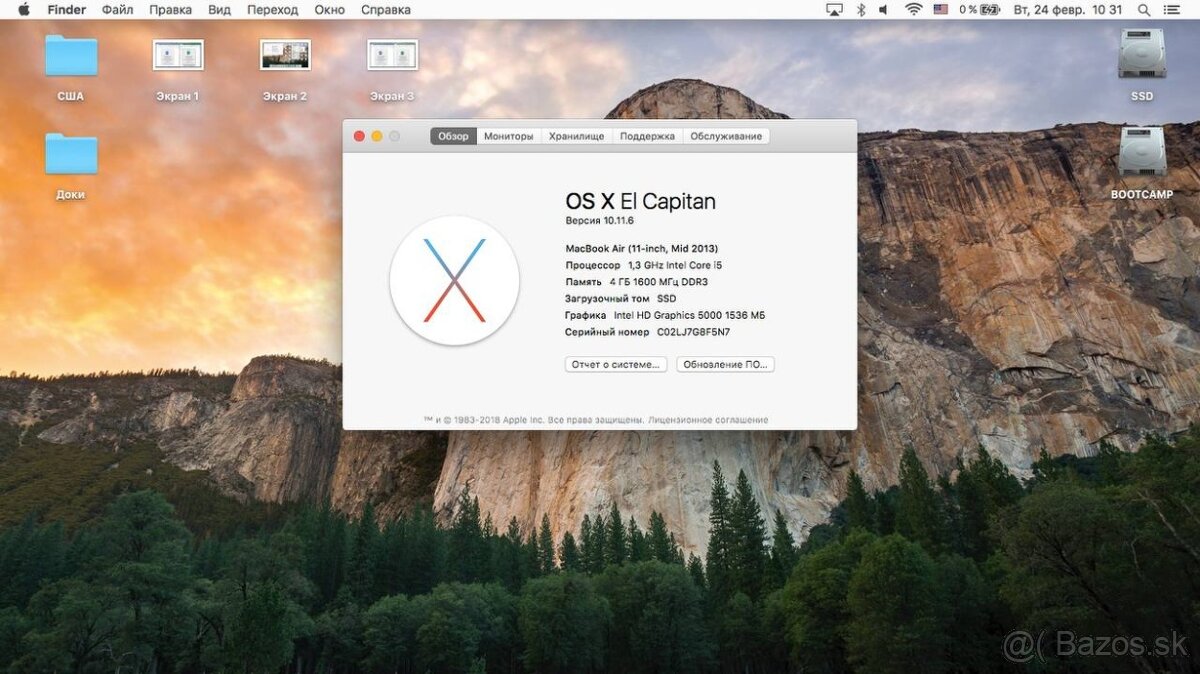Open the Окно menu
1200x674 pixels.
[329, 9]
